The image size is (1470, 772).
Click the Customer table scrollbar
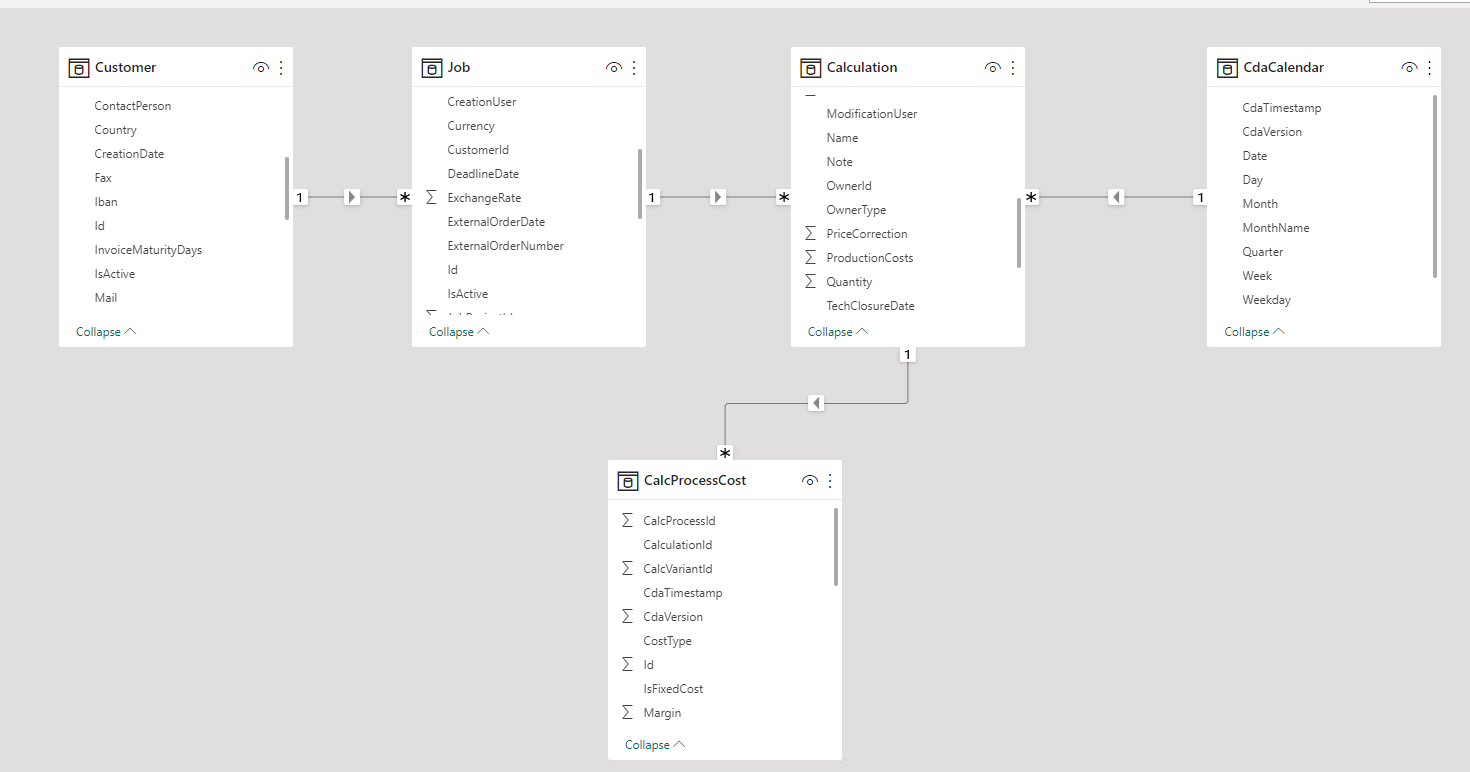(288, 188)
